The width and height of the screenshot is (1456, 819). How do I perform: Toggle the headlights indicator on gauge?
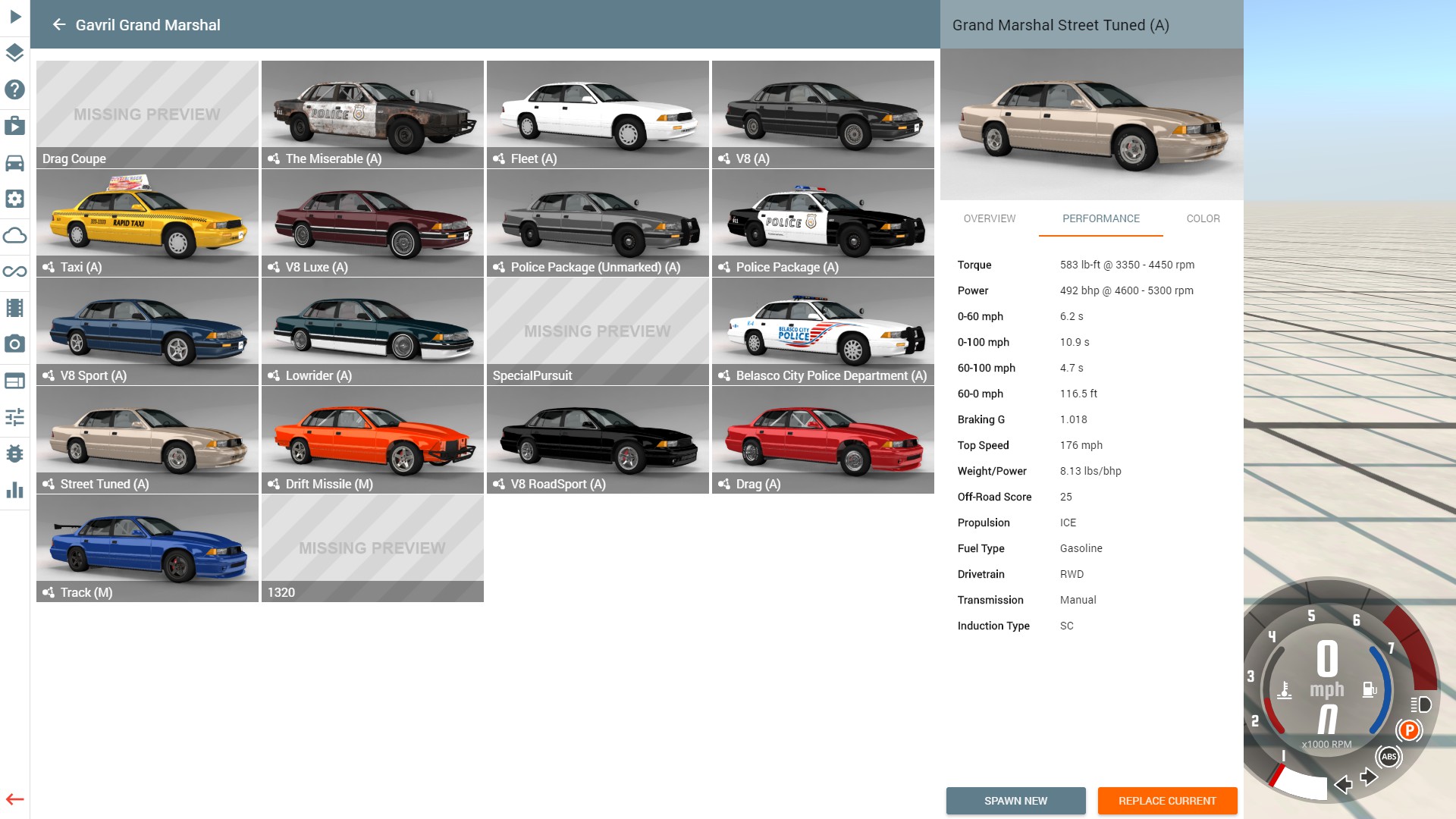click(x=1420, y=704)
